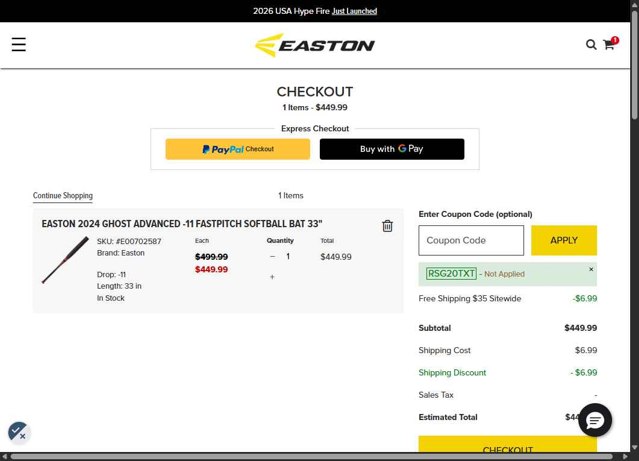The image size is (639, 461).
Task: Apply the coupon code
Action: click(x=564, y=240)
